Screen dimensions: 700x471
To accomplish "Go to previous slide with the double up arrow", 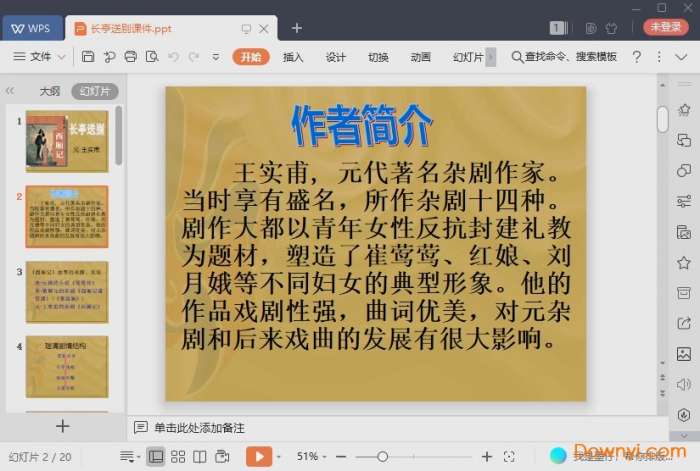I will 662,378.
